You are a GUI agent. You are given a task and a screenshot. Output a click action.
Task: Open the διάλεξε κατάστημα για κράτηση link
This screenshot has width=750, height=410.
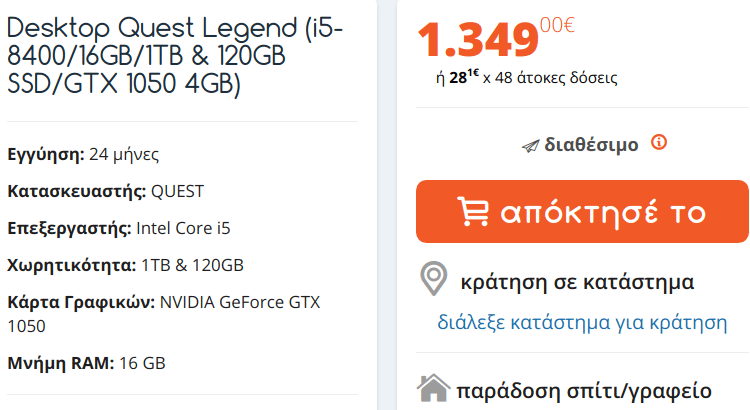click(x=582, y=322)
